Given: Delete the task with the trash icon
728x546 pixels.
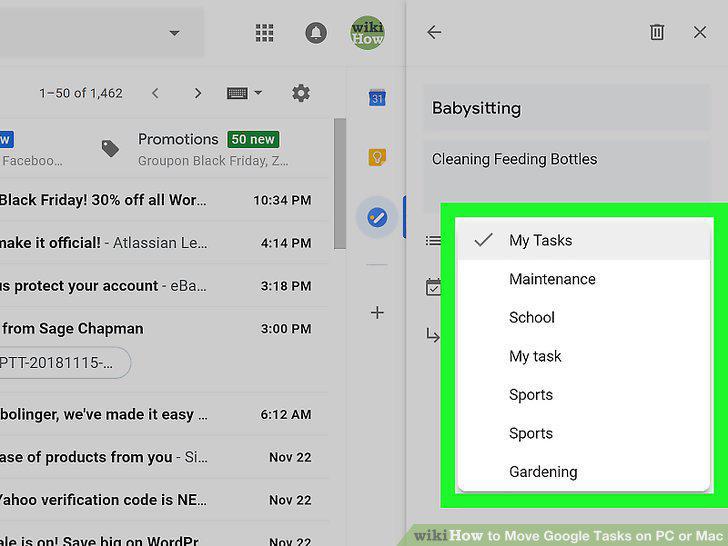Looking at the screenshot, I should (657, 32).
